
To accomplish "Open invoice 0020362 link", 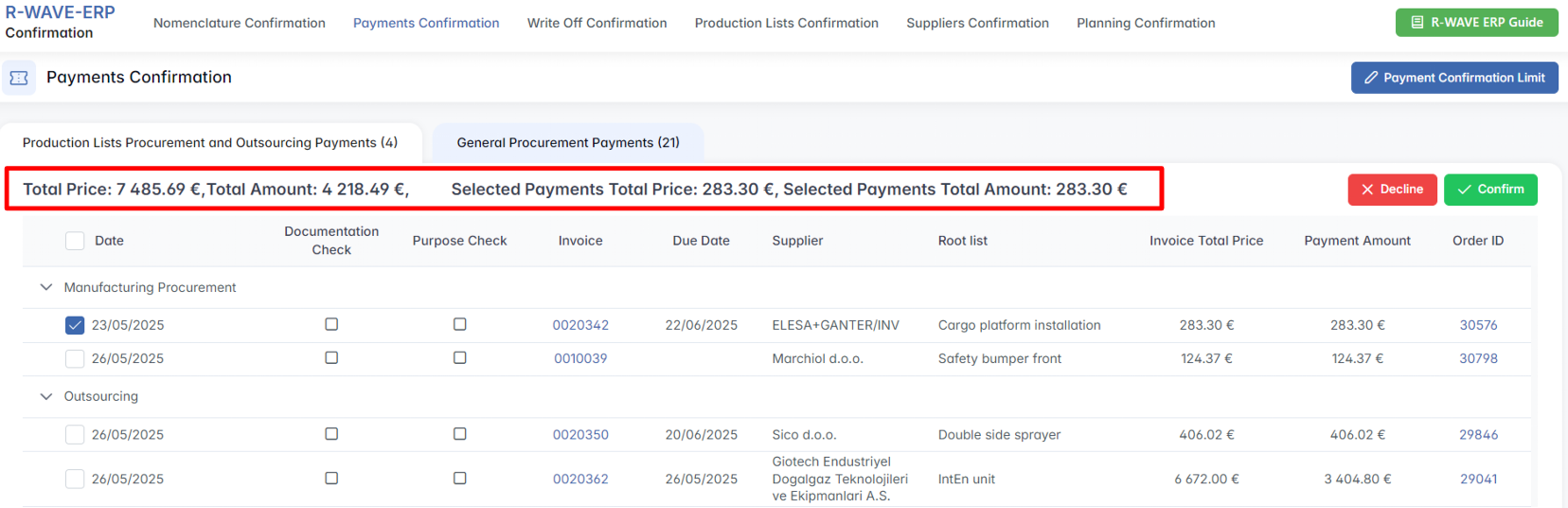I will pyautogui.click(x=580, y=480).
